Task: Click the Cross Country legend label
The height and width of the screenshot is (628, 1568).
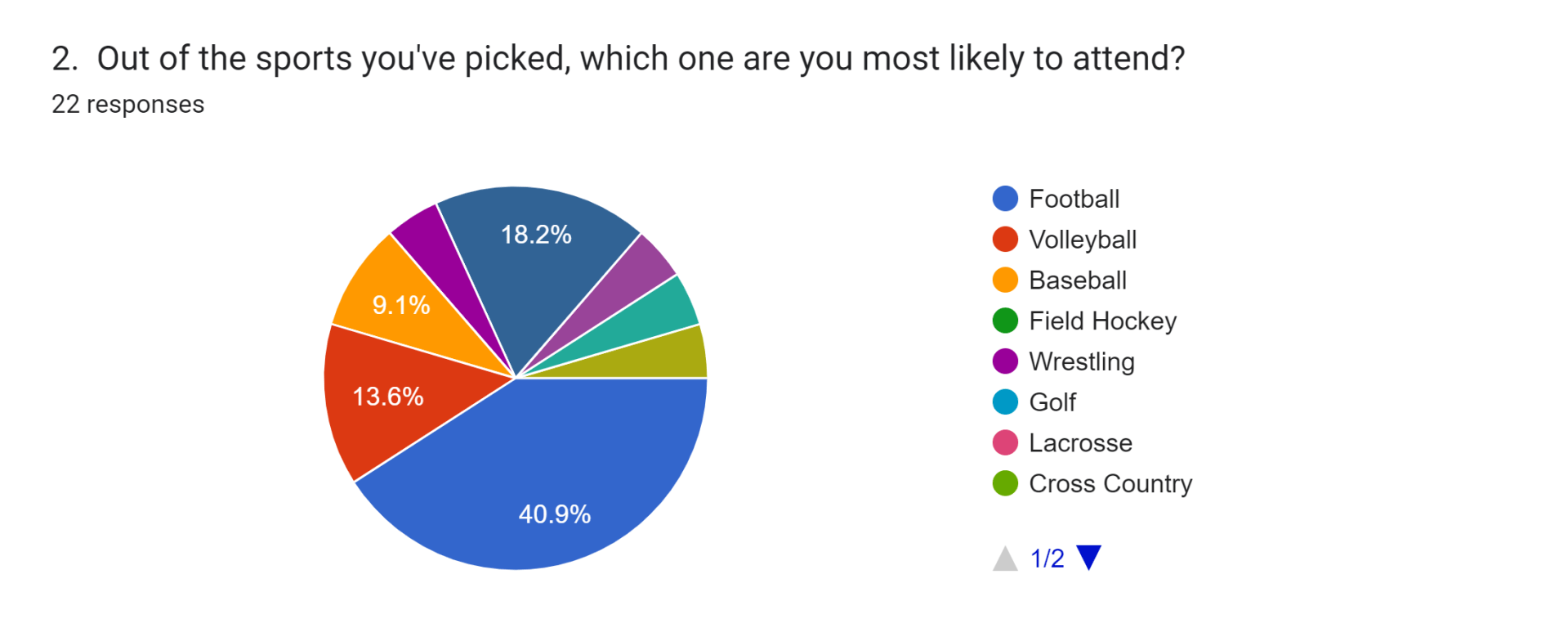Action: tap(1110, 483)
